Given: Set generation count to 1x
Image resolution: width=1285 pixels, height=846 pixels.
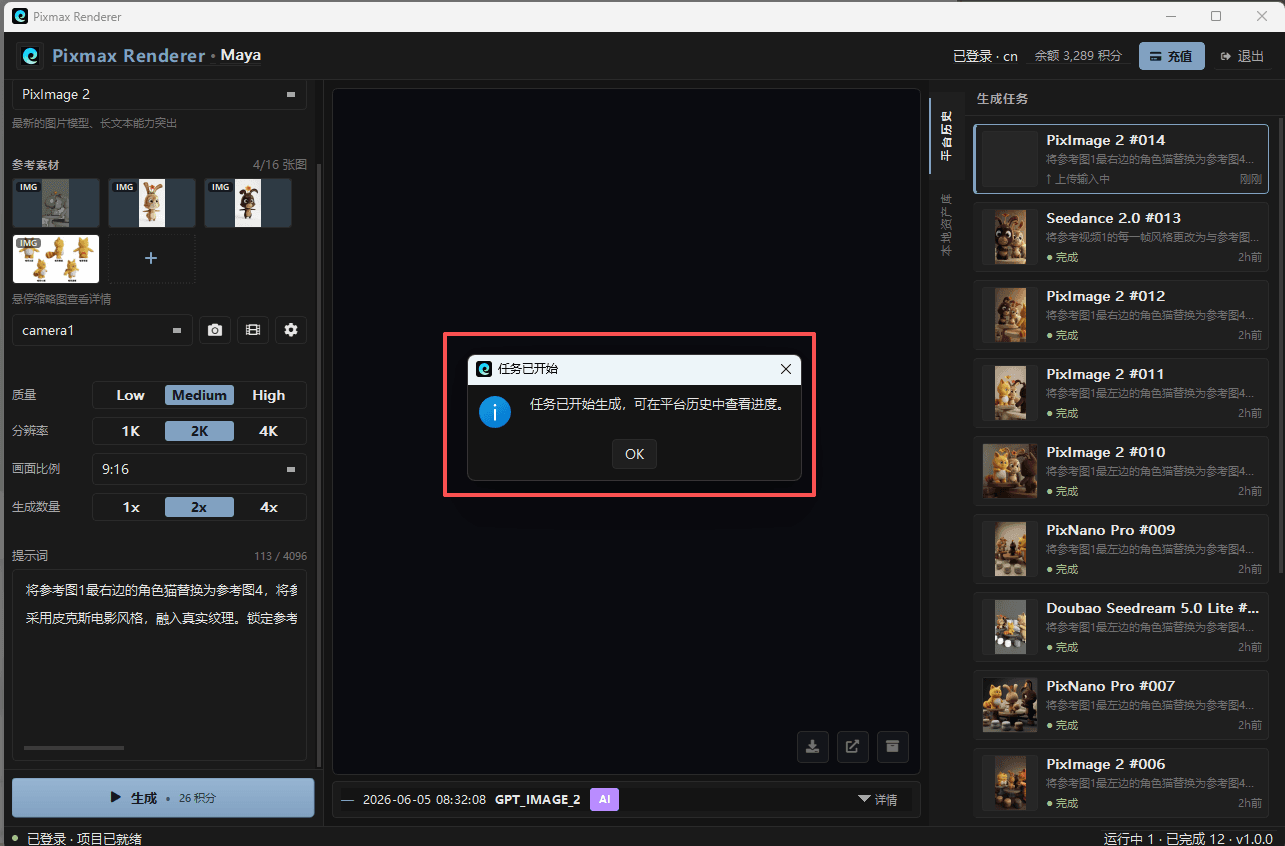Looking at the screenshot, I should click(x=130, y=507).
